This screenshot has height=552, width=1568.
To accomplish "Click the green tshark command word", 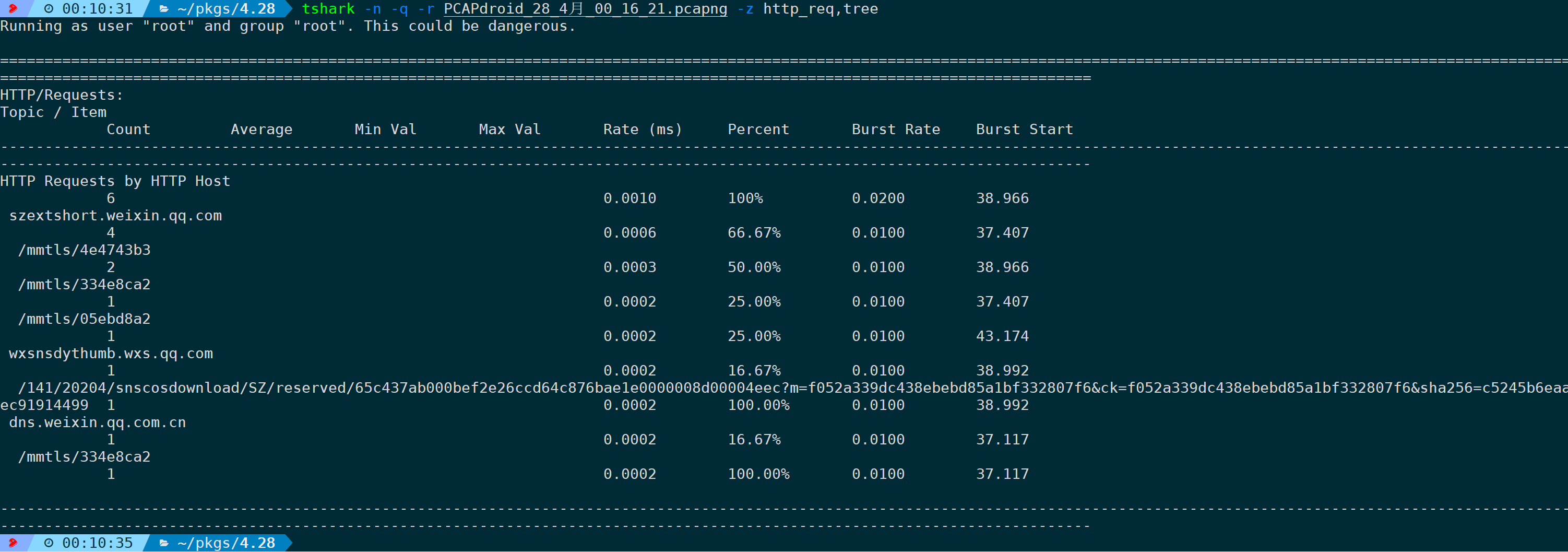I will pyautogui.click(x=328, y=8).
